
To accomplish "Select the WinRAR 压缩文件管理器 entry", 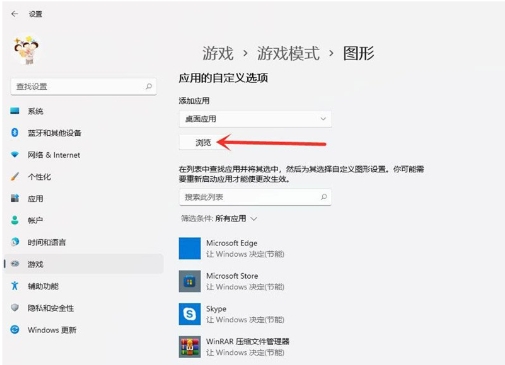I will click(x=235, y=347).
